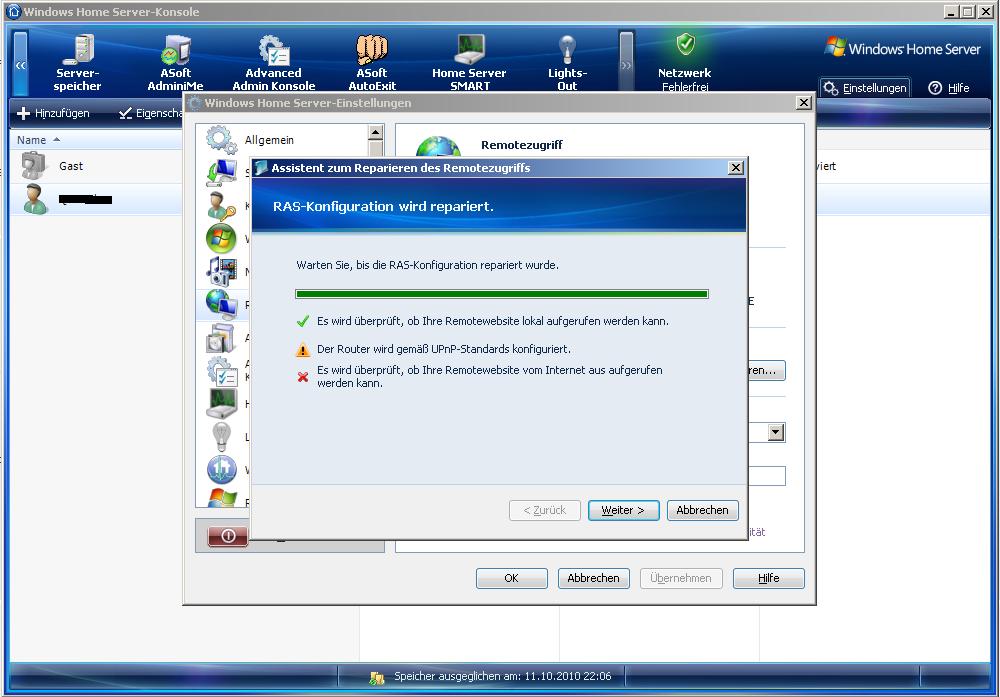Click the Allgemein gear icon
The image size is (1000, 697).
point(221,139)
